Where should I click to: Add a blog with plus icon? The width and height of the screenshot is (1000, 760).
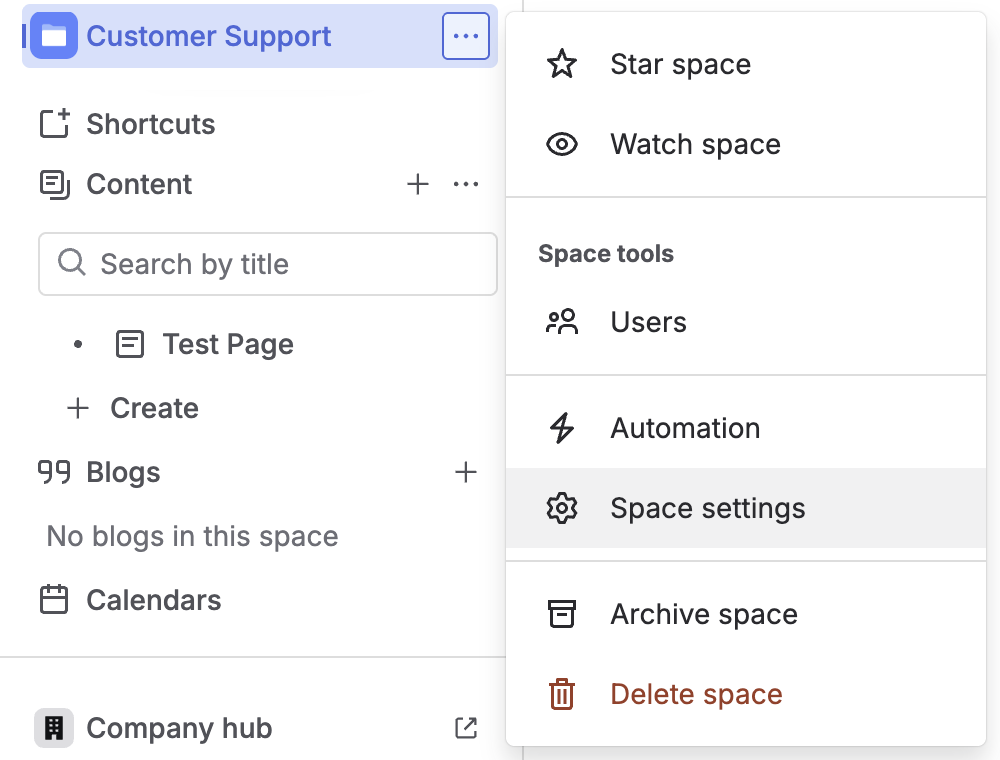(466, 472)
